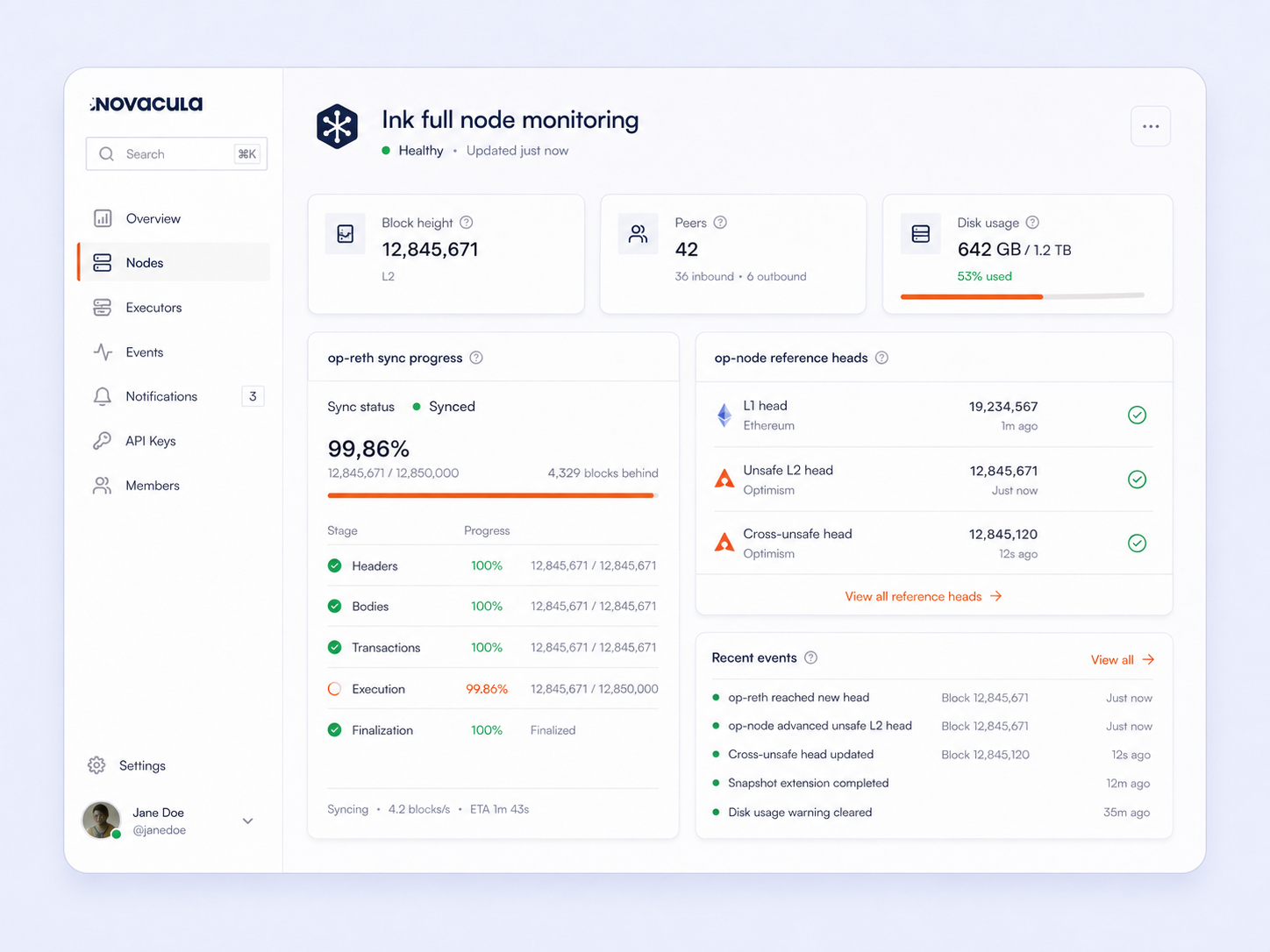
Task: Open the Overview page in sidebar
Action: pyautogui.click(x=174, y=218)
